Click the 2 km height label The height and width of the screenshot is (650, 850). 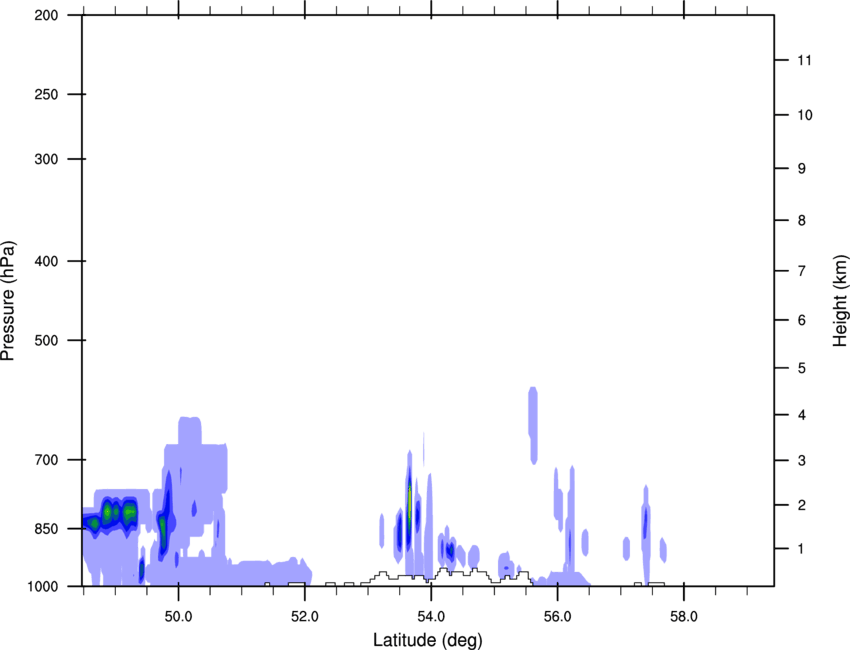tap(802, 505)
